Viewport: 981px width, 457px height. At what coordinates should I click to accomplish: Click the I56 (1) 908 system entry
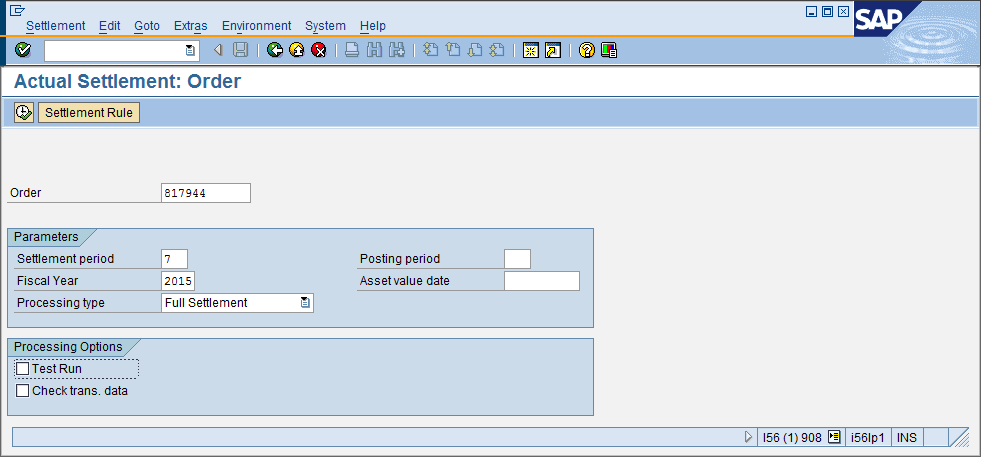point(792,438)
